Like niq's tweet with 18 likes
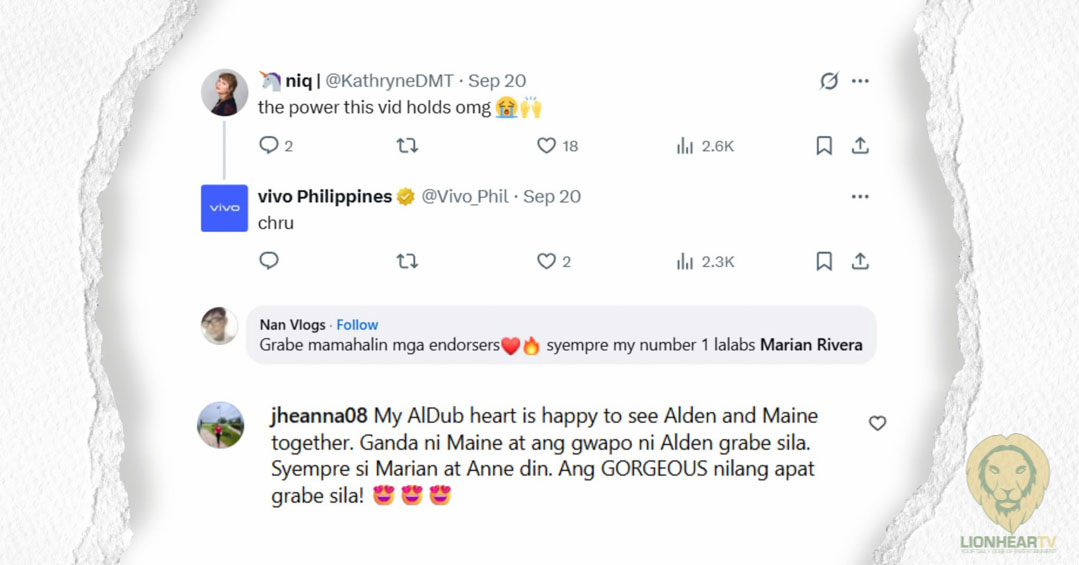This screenshot has height=565, width=1079. click(x=546, y=145)
